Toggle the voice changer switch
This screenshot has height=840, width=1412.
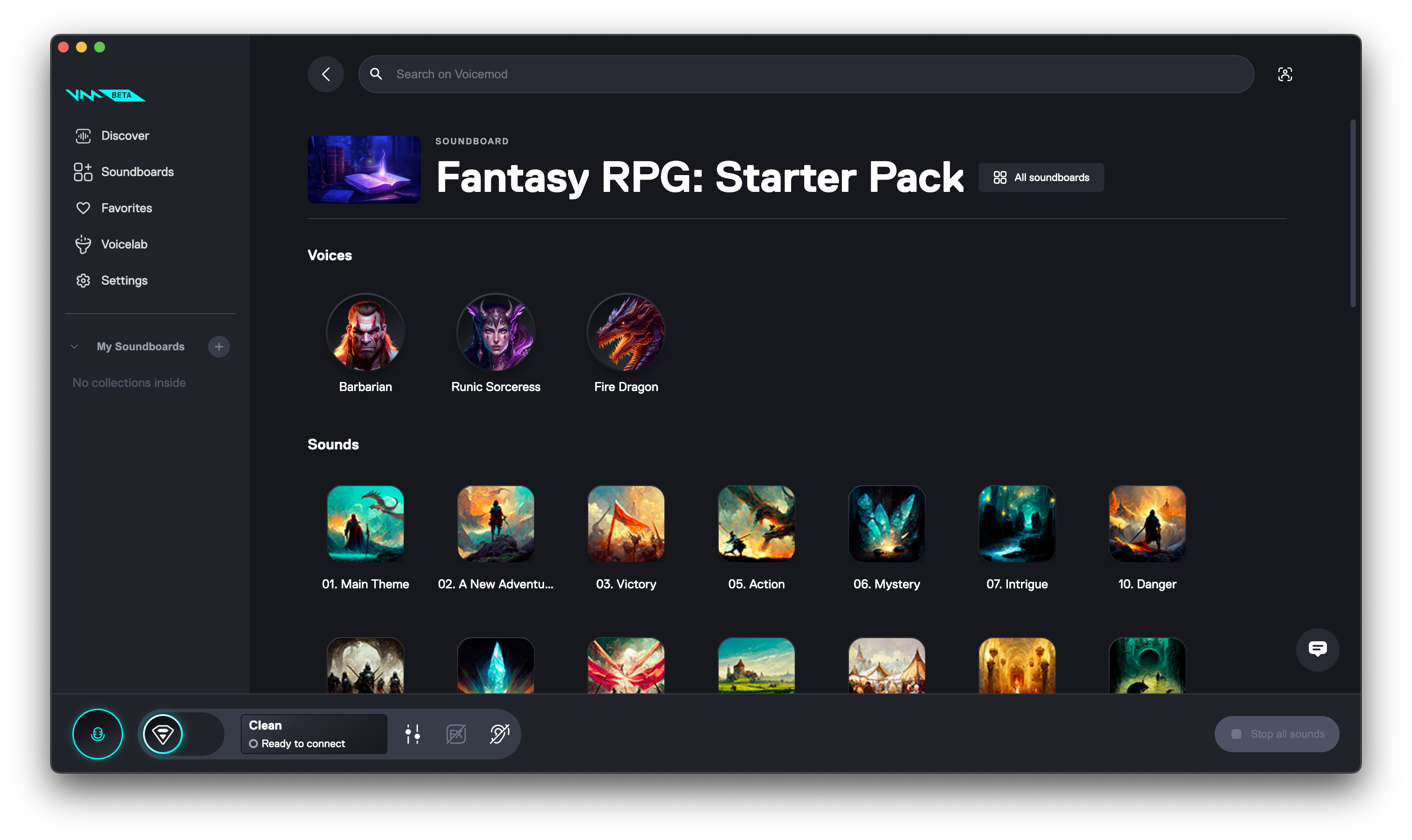coord(182,734)
